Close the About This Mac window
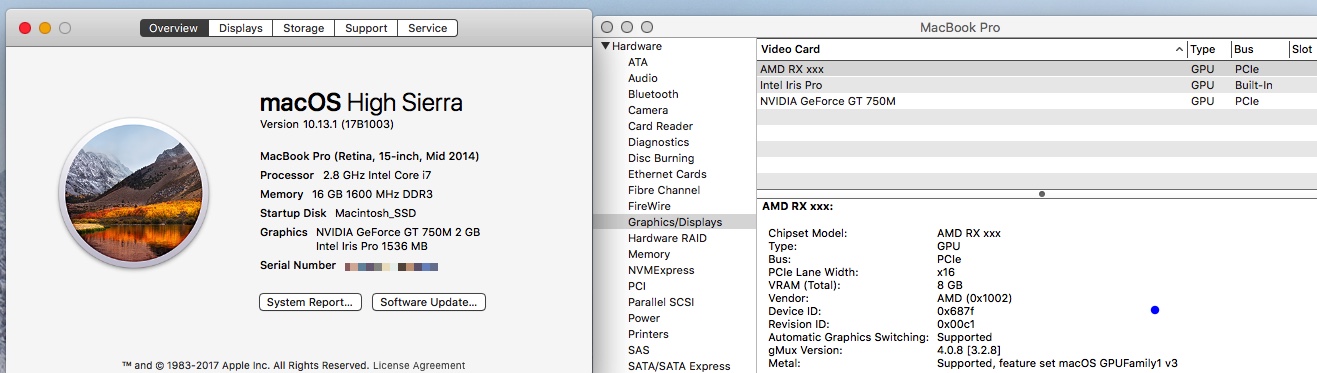This screenshot has width=1317, height=373. click(x=25, y=28)
